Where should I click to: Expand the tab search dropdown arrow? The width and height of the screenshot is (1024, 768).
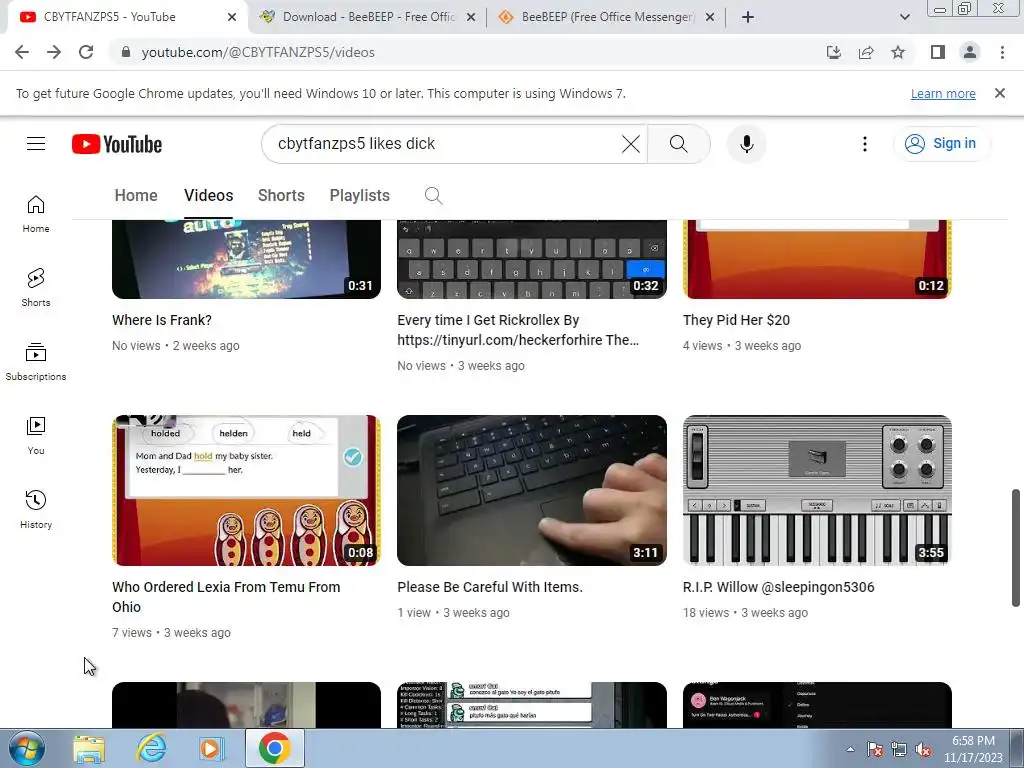(904, 17)
